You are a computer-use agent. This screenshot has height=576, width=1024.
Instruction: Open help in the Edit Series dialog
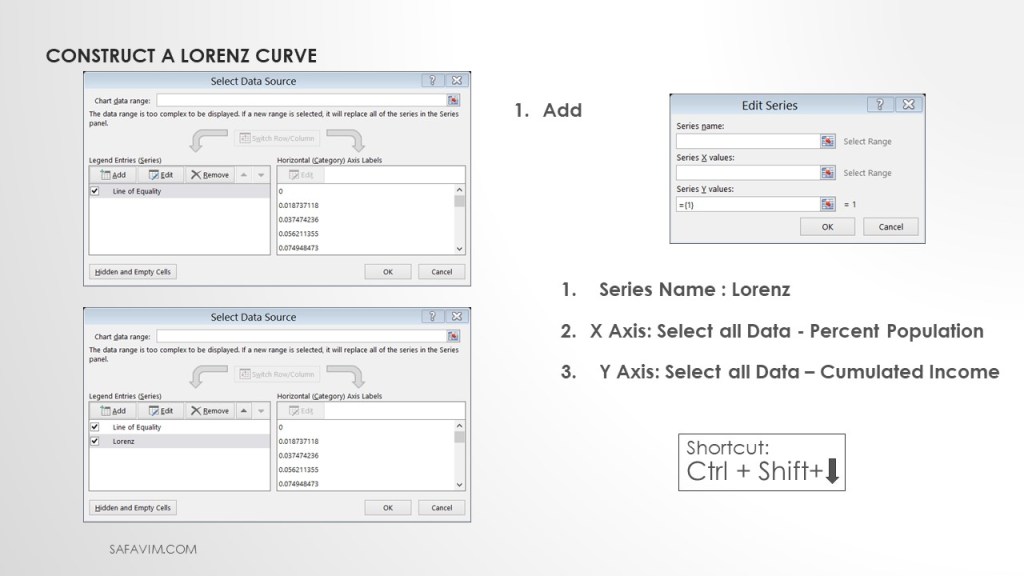click(x=881, y=105)
